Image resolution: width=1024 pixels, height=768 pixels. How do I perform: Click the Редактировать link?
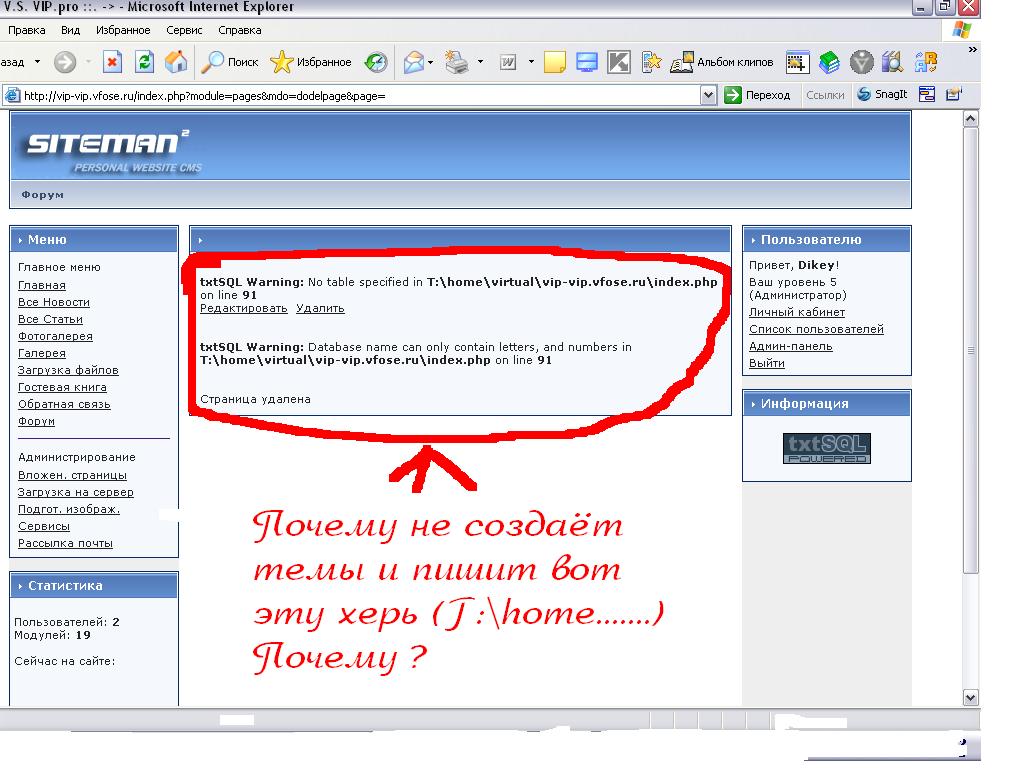click(x=243, y=308)
